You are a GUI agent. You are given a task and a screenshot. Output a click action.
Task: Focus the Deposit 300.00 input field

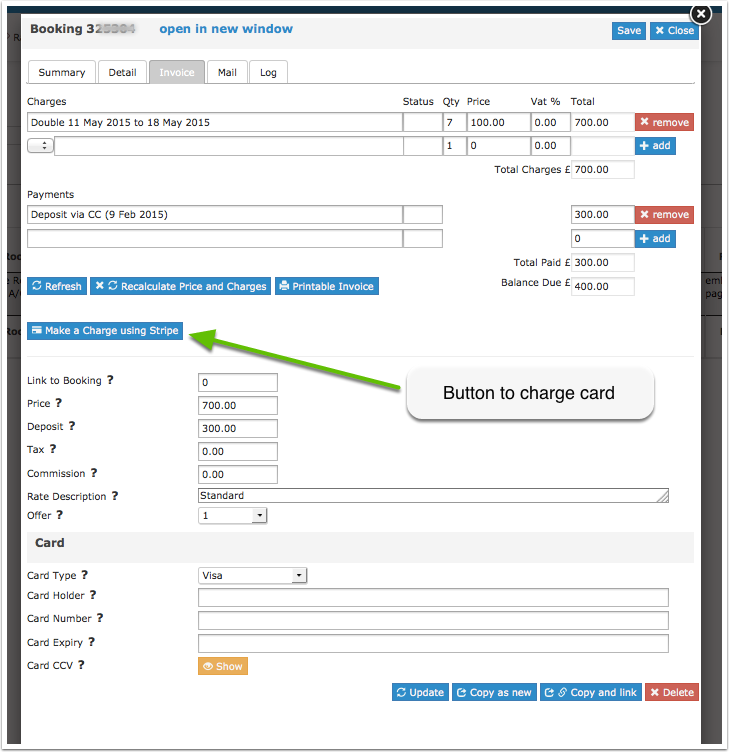tap(238, 428)
